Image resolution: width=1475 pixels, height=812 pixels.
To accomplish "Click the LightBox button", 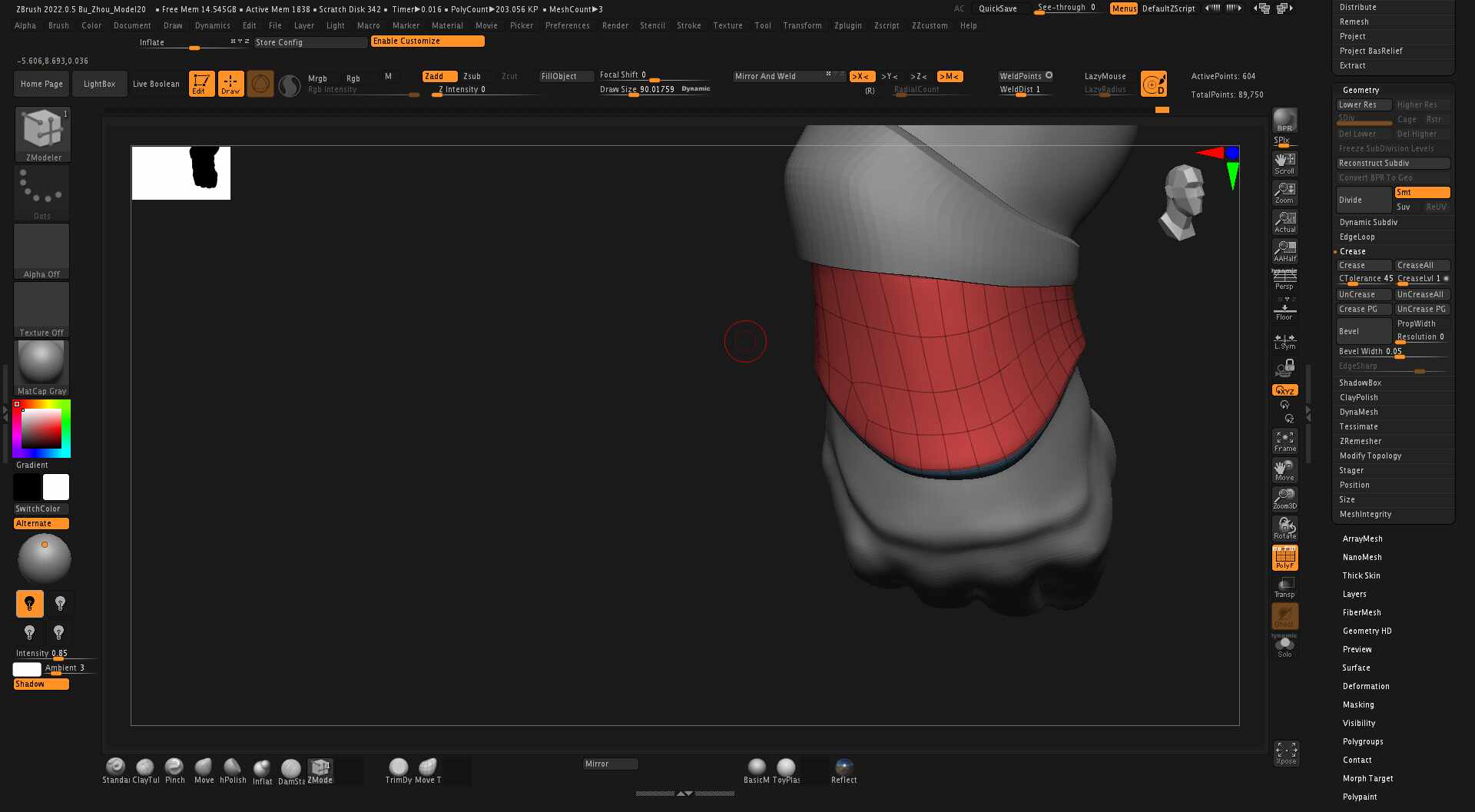I will coord(99,84).
